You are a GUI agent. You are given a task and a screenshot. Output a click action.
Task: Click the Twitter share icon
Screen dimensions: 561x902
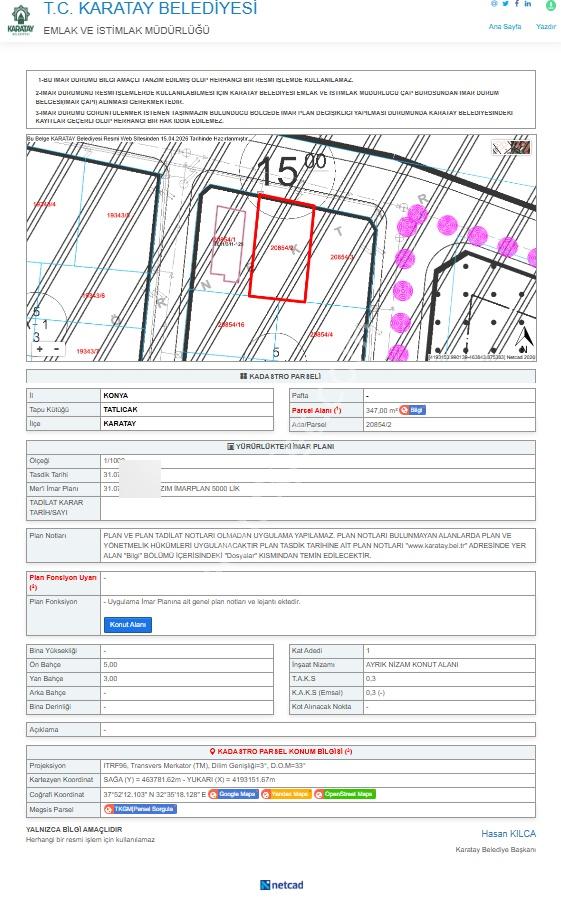(x=505, y=3)
